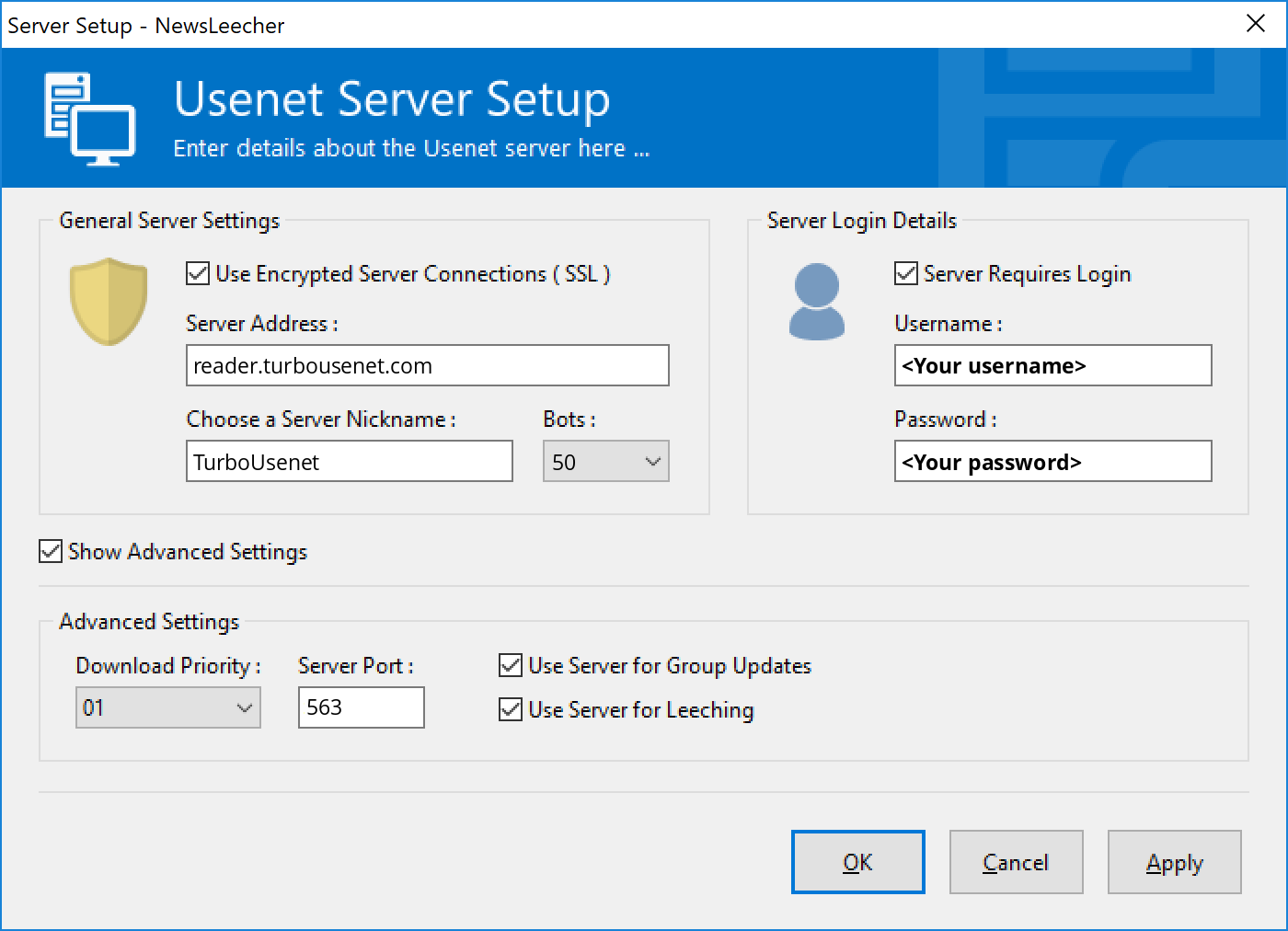
Task: Click the yellow shield SSL icon
Action: point(109,301)
